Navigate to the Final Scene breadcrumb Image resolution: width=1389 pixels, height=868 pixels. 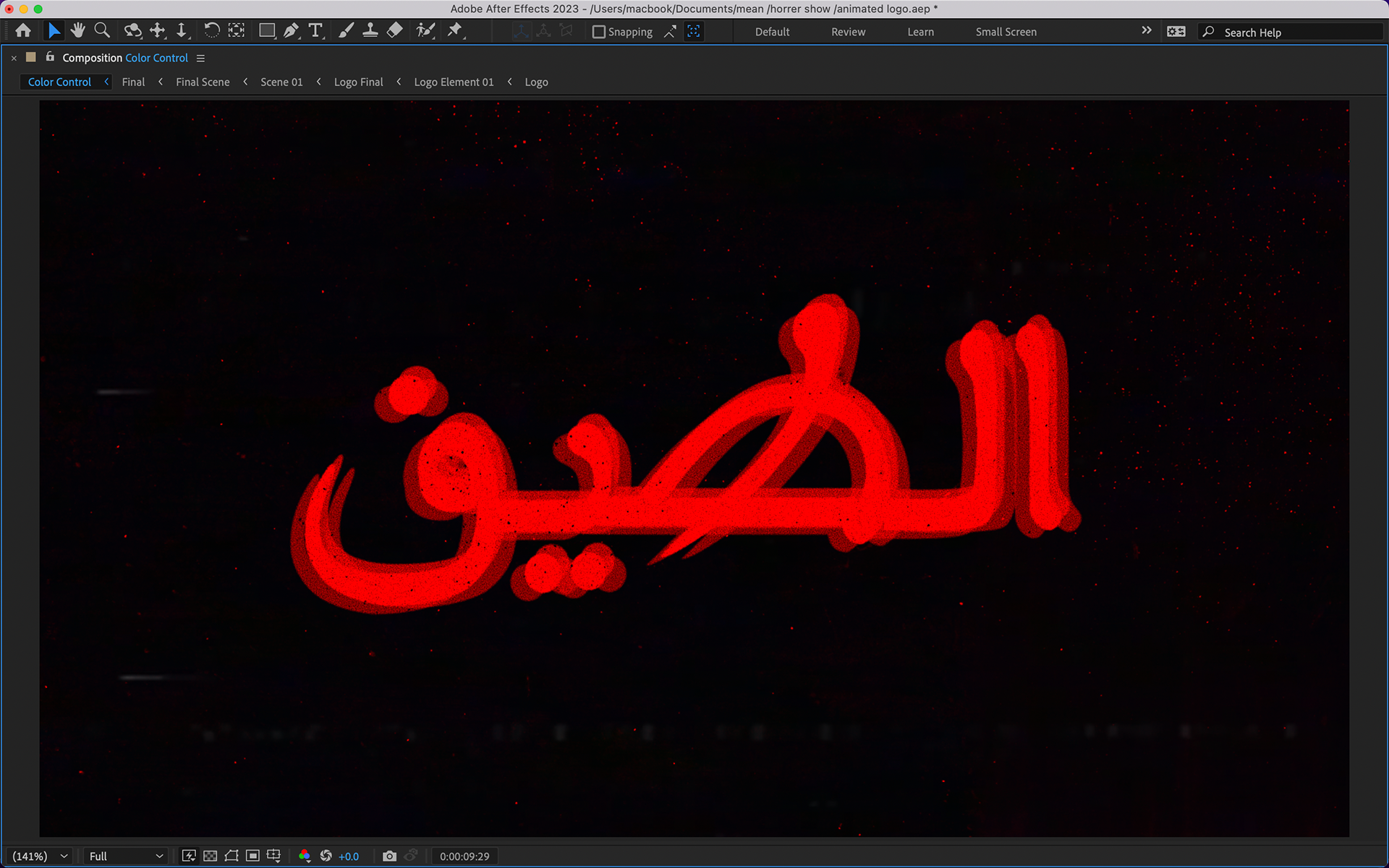pos(203,82)
